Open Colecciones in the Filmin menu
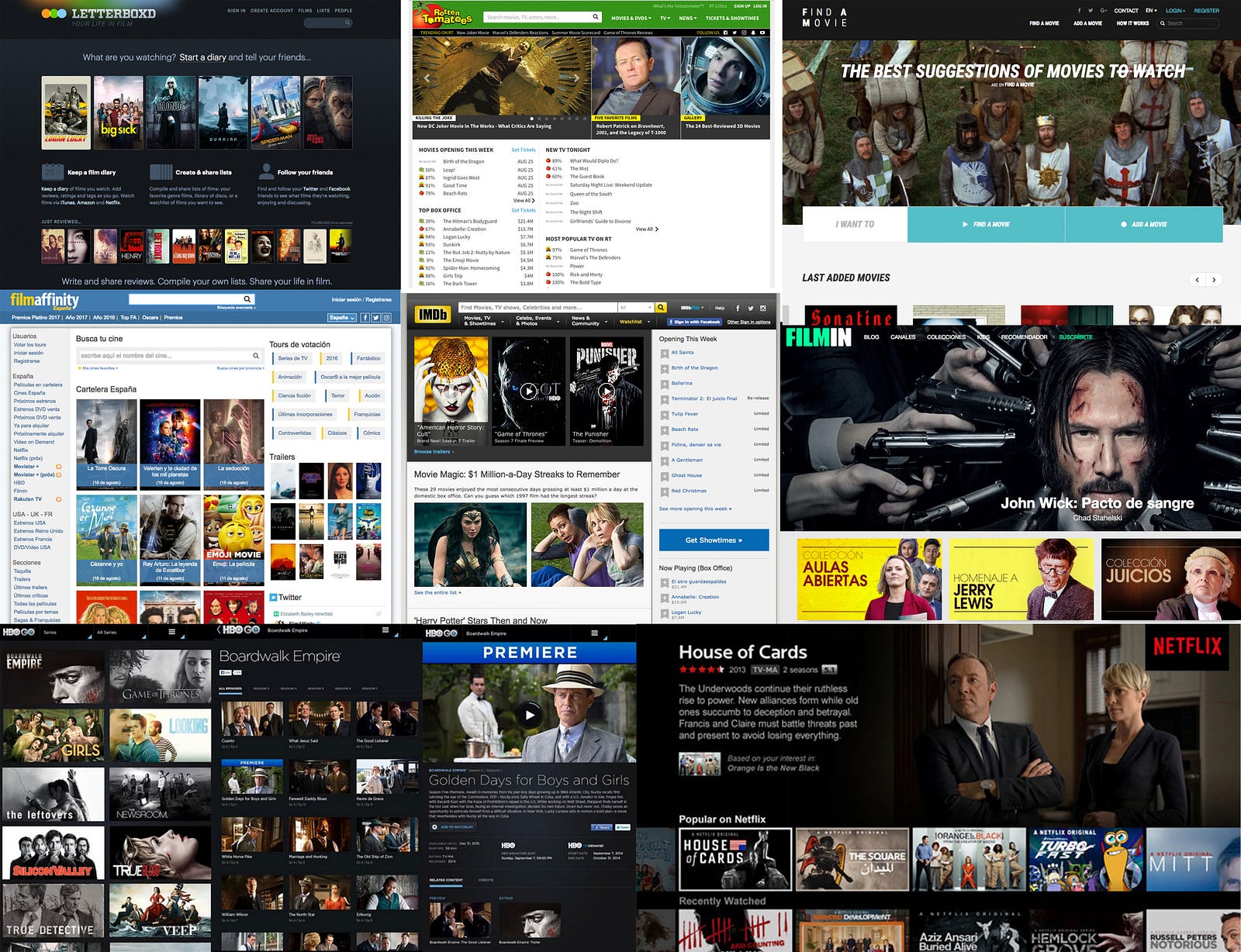 (946, 337)
